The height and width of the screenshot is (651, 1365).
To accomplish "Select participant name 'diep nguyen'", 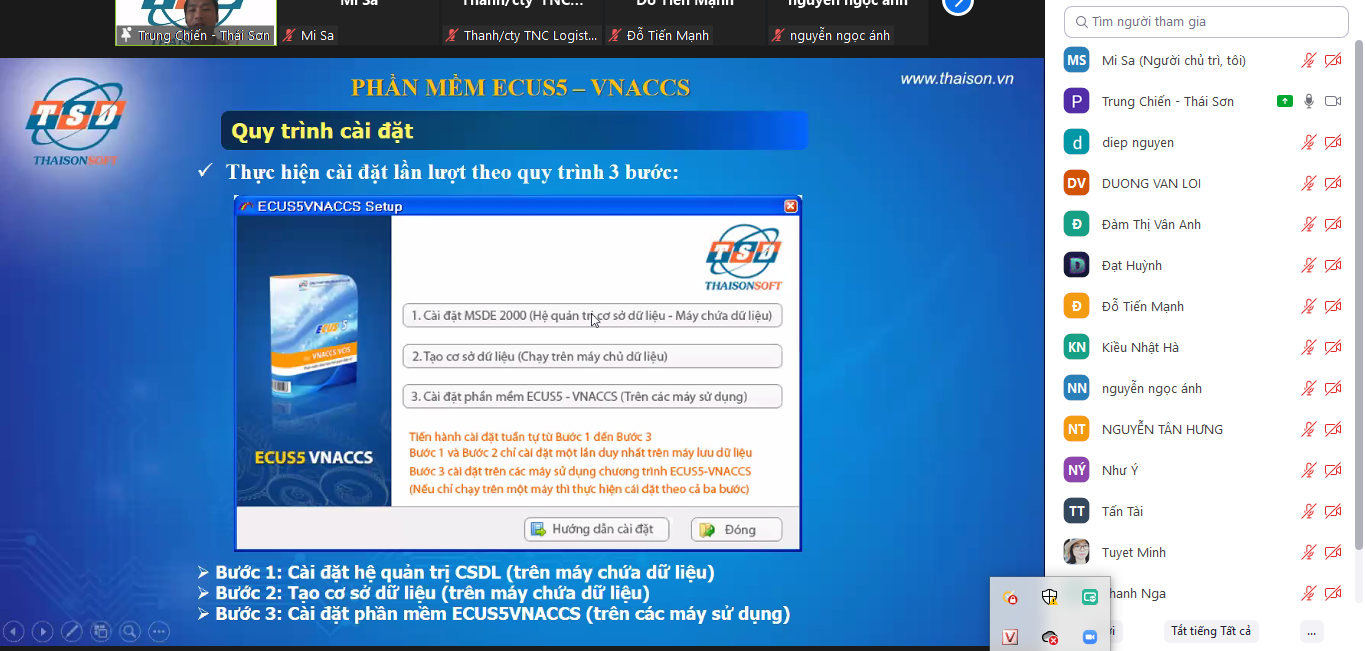I will [x=1138, y=143].
